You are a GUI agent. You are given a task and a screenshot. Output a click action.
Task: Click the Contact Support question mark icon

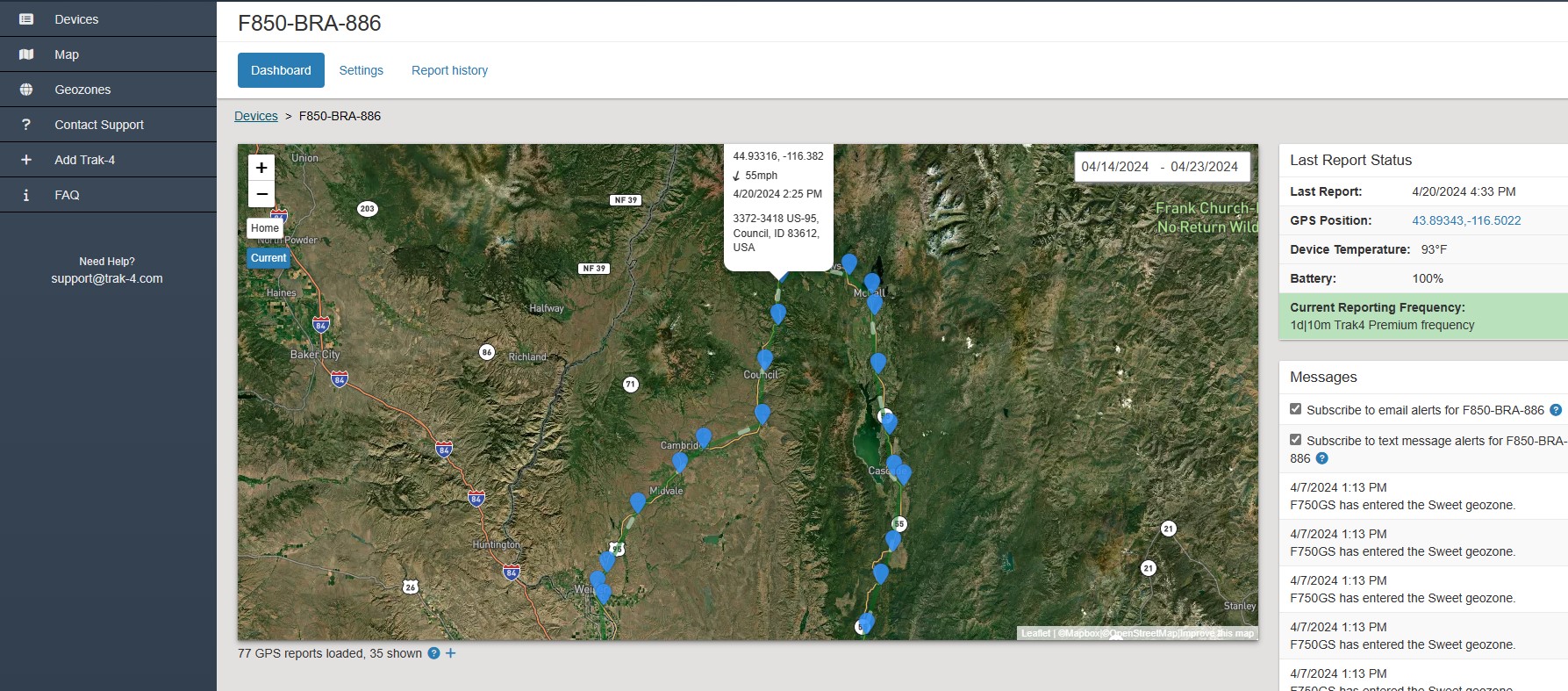click(x=26, y=125)
